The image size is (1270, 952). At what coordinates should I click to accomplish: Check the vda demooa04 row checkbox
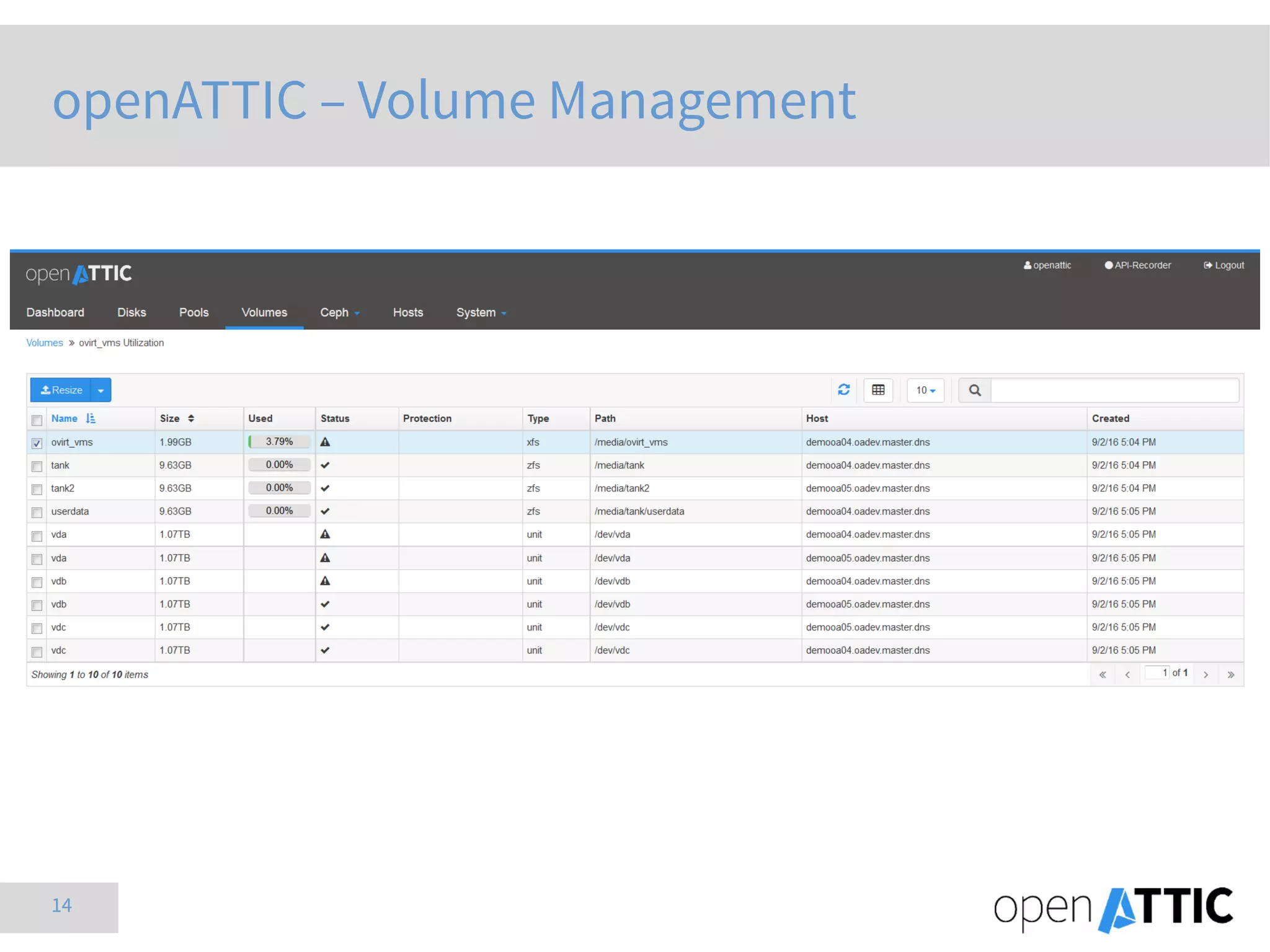click(x=37, y=535)
